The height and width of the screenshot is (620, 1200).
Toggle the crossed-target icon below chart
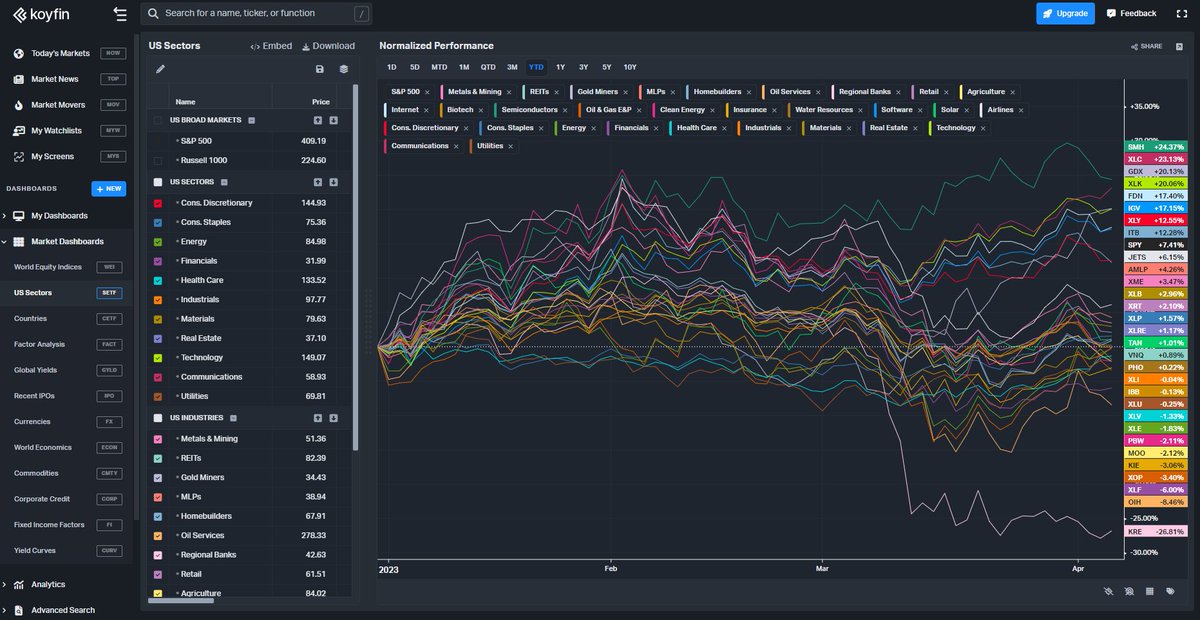[1129, 591]
